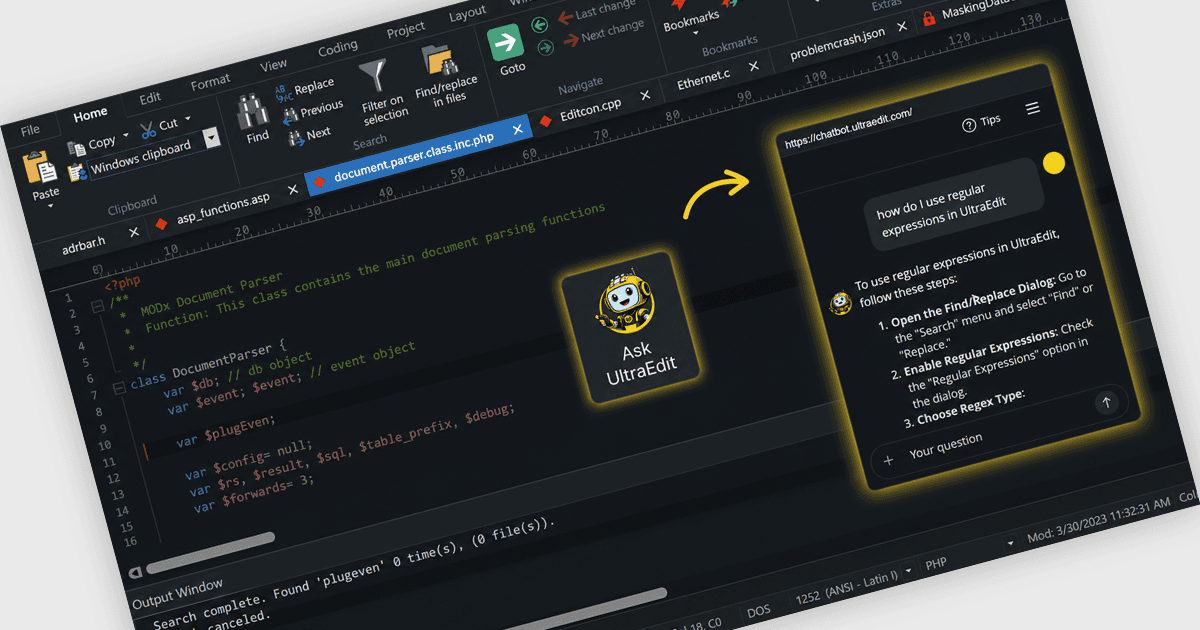Close the problemcrash.json tab
This screenshot has width=1200, height=630.
[903, 27]
